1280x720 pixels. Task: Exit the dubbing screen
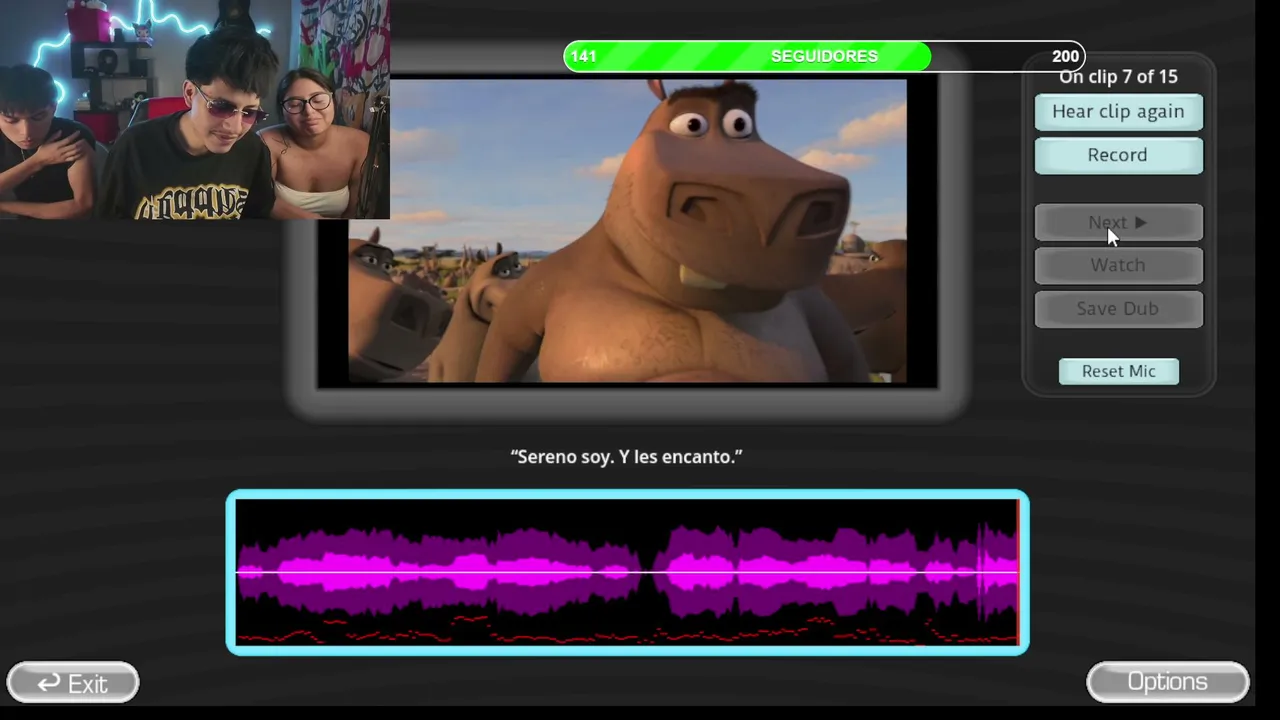click(73, 683)
